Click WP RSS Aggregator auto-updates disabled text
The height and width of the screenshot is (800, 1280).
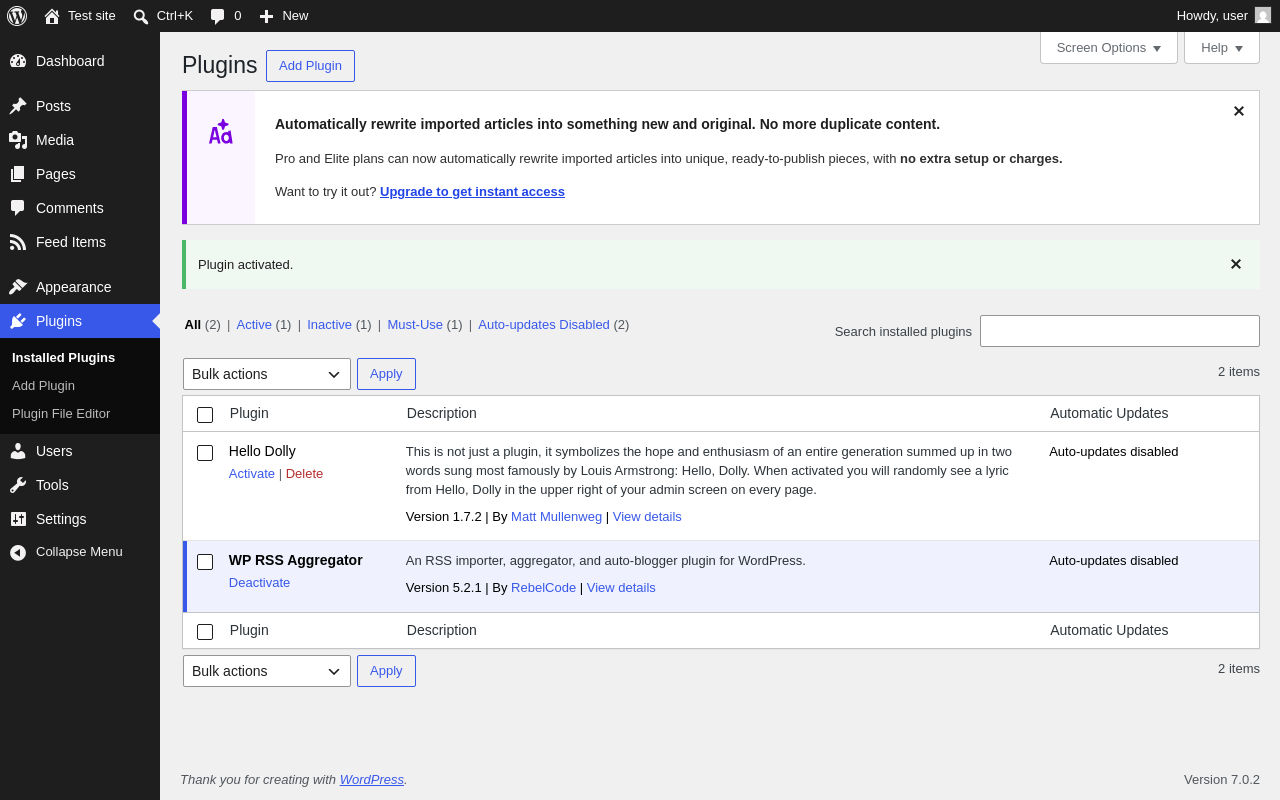coord(1113,560)
